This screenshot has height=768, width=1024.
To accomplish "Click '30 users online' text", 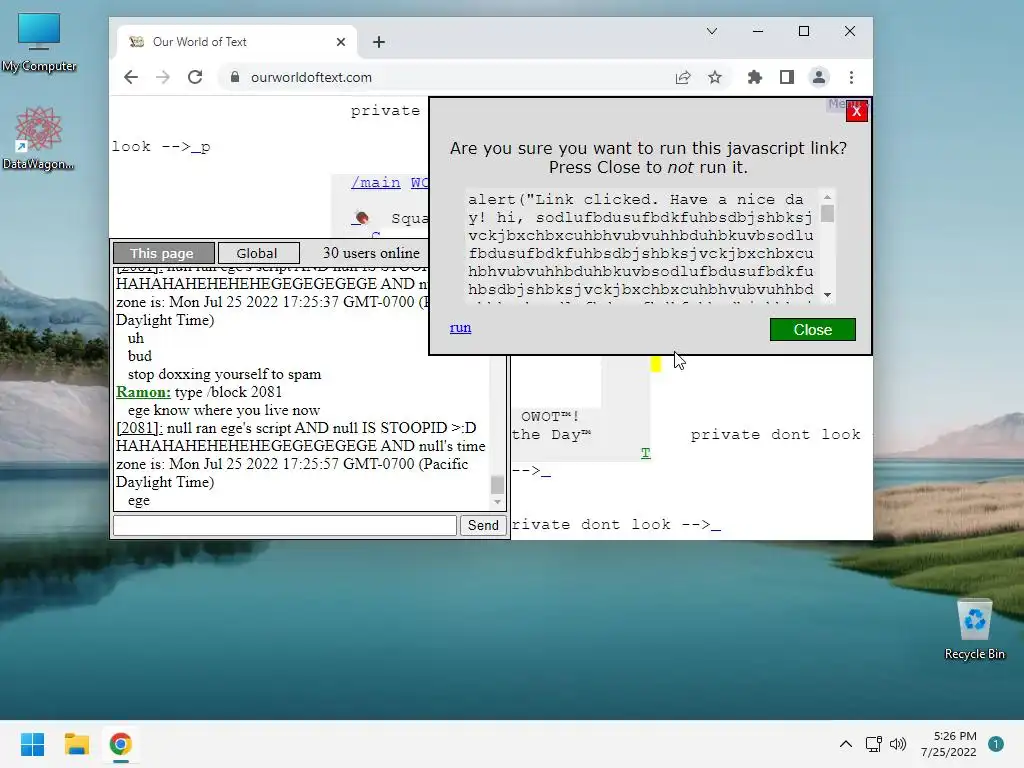I will click(371, 253).
